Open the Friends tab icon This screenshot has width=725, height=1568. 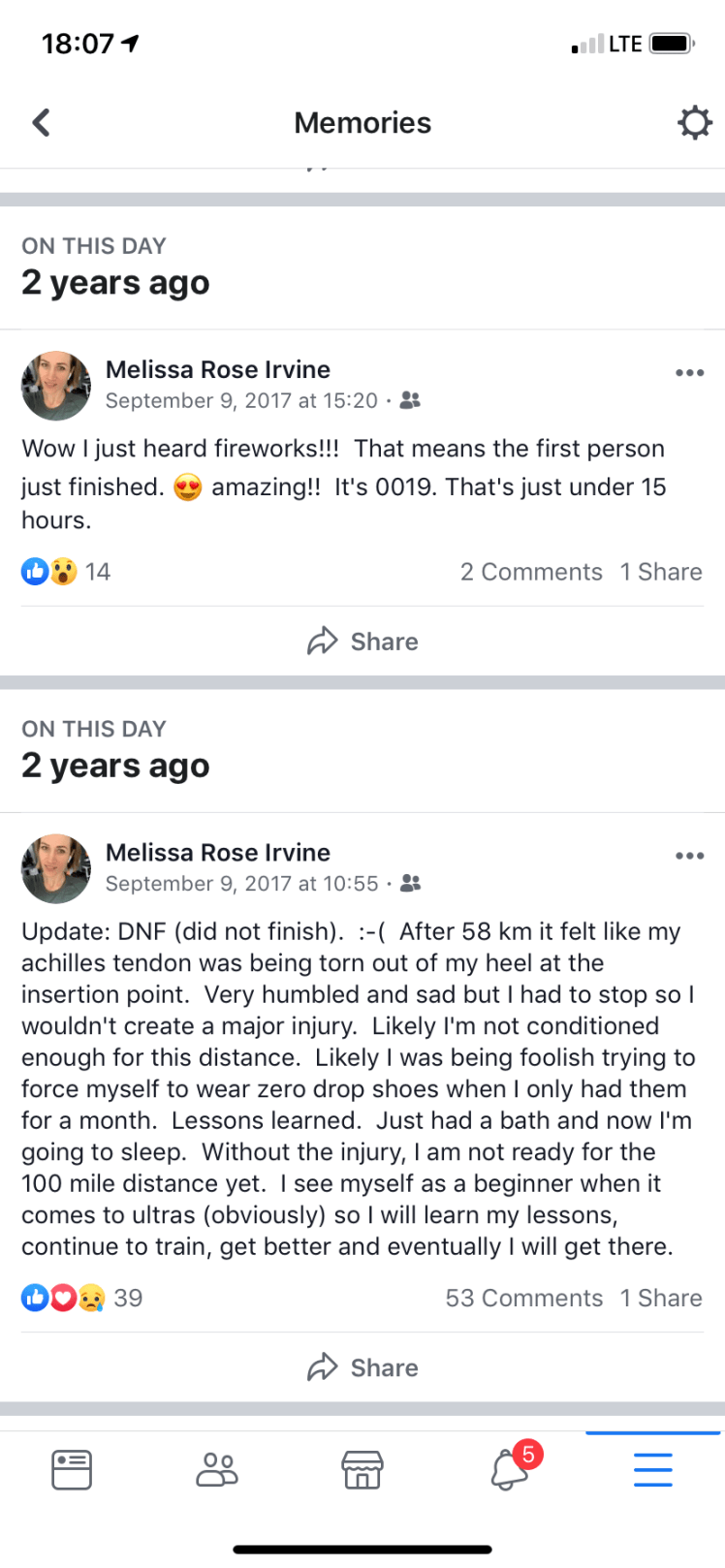pyautogui.click(x=217, y=1469)
